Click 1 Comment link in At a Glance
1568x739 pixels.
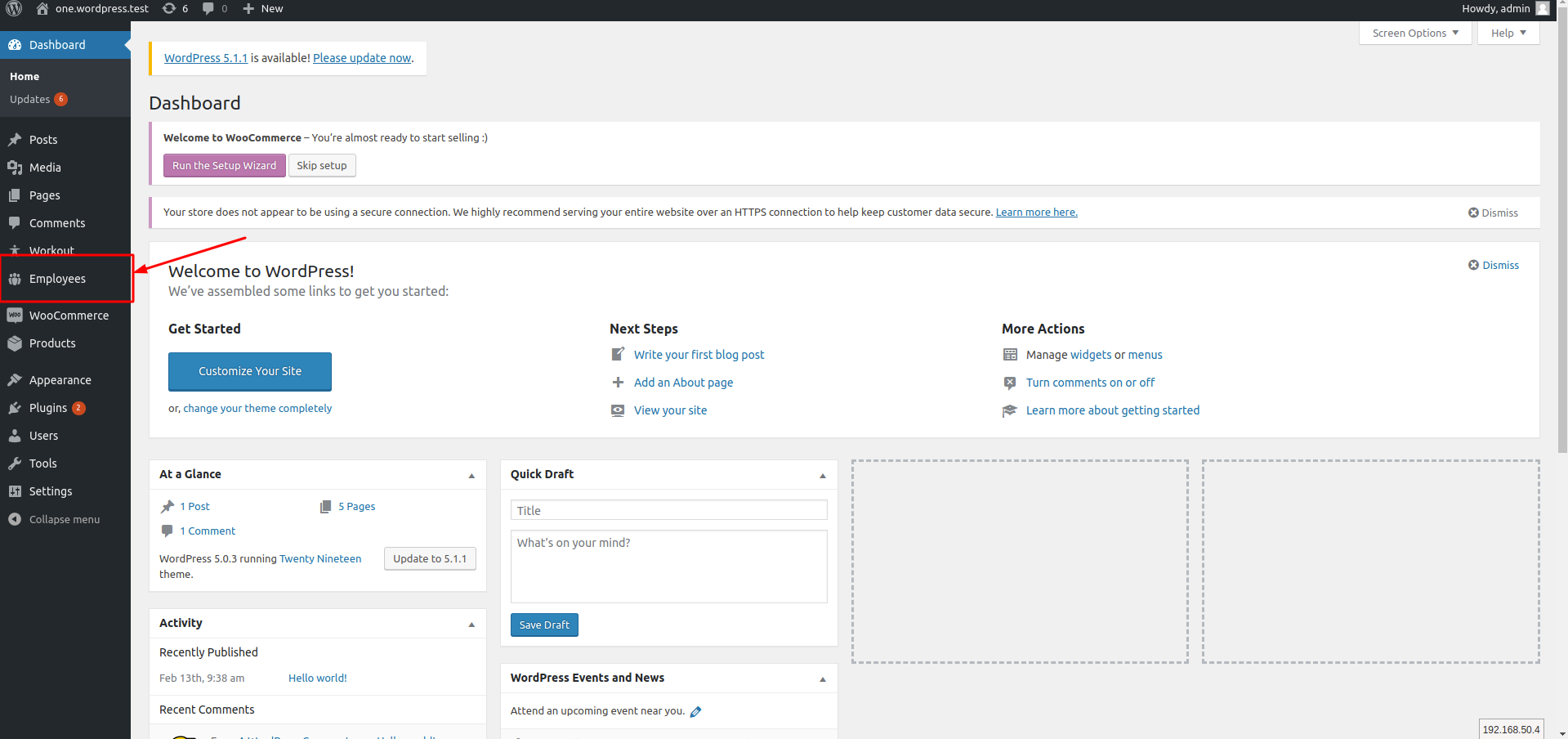coord(208,531)
